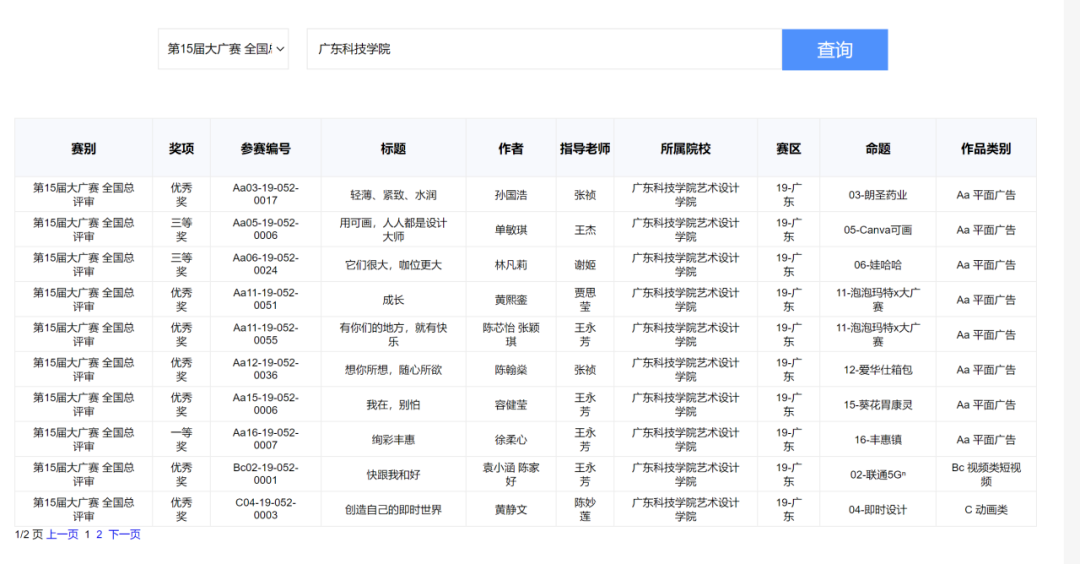
Task: Click category cell Bc 视频类短视频
Action: (x=986, y=474)
